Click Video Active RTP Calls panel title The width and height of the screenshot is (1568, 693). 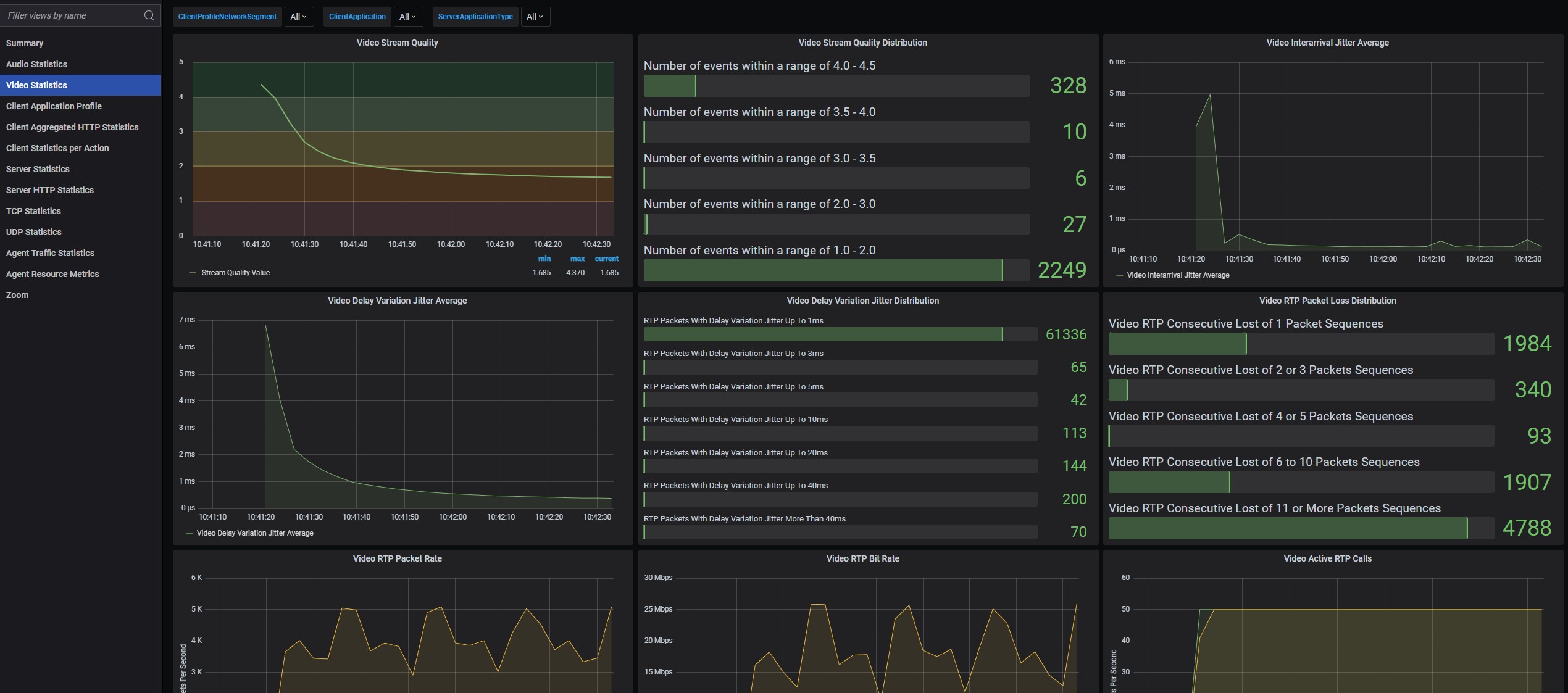click(1327, 558)
